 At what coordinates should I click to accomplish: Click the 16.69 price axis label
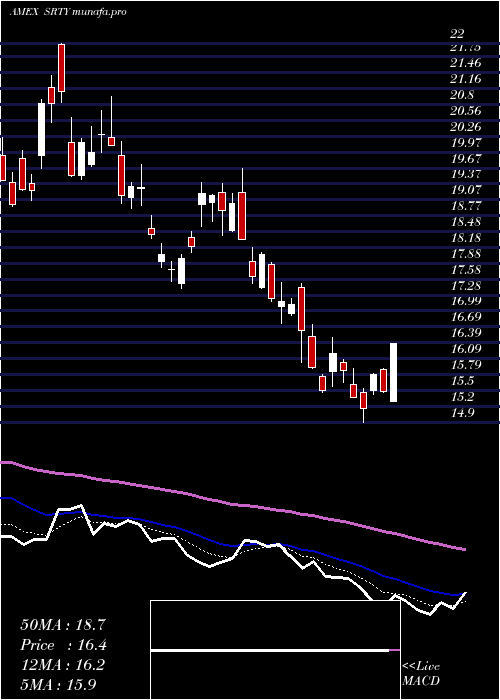(465, 317)
